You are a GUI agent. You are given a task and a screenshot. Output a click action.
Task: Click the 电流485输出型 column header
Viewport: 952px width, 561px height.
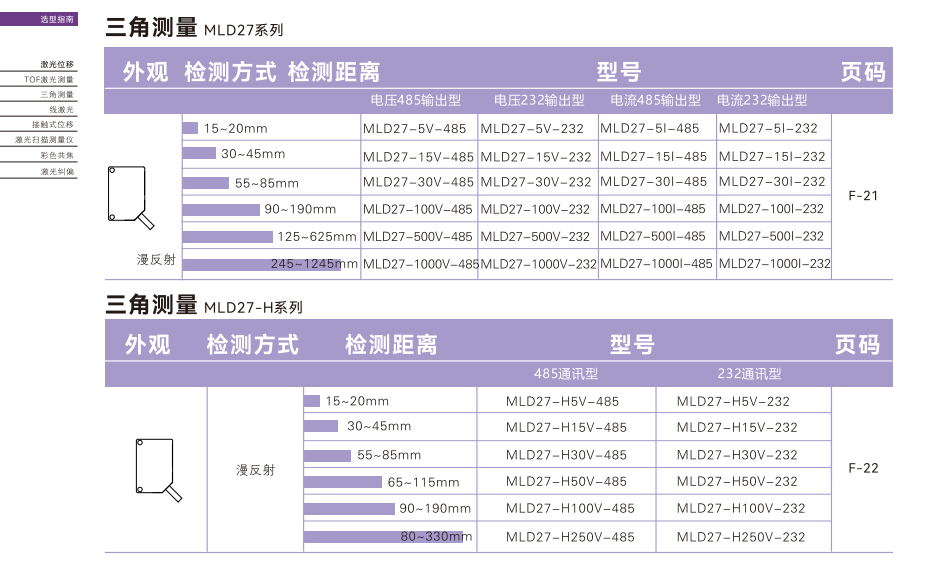pos(655,101)
